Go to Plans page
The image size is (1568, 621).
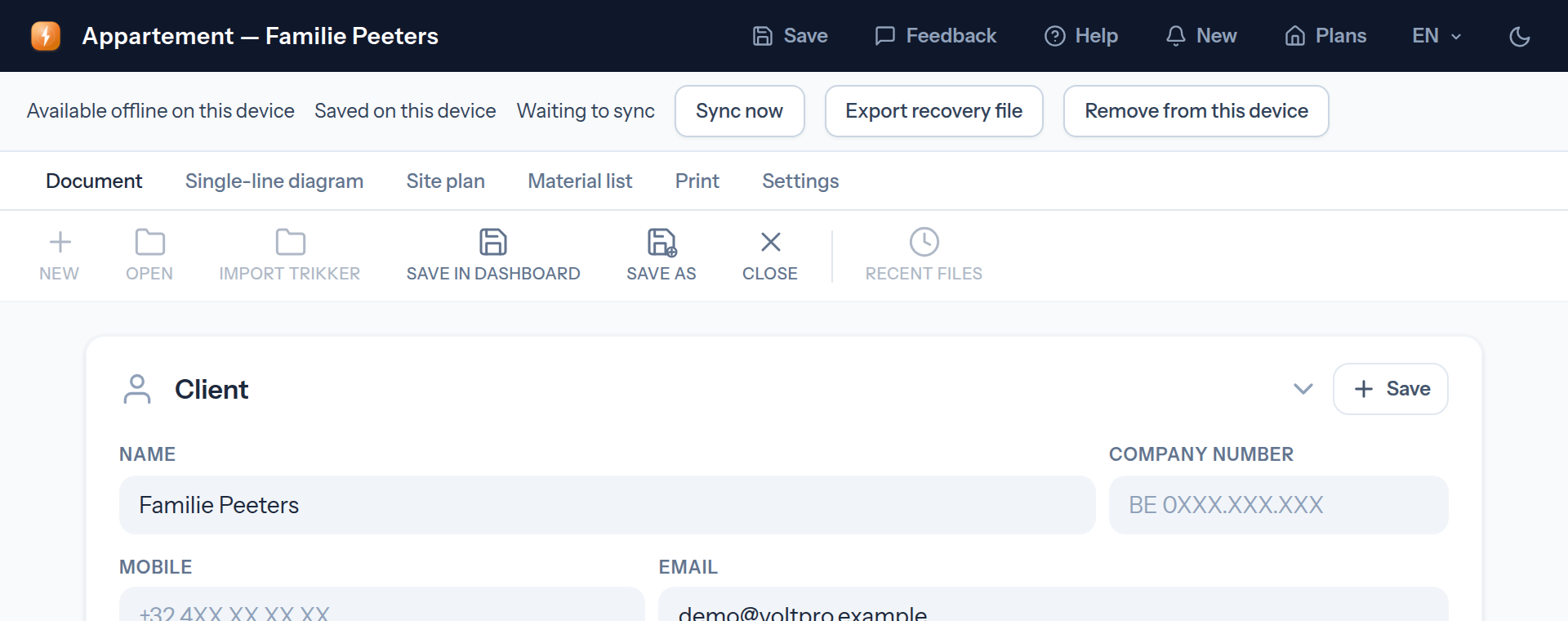(x=1325, y=36)
